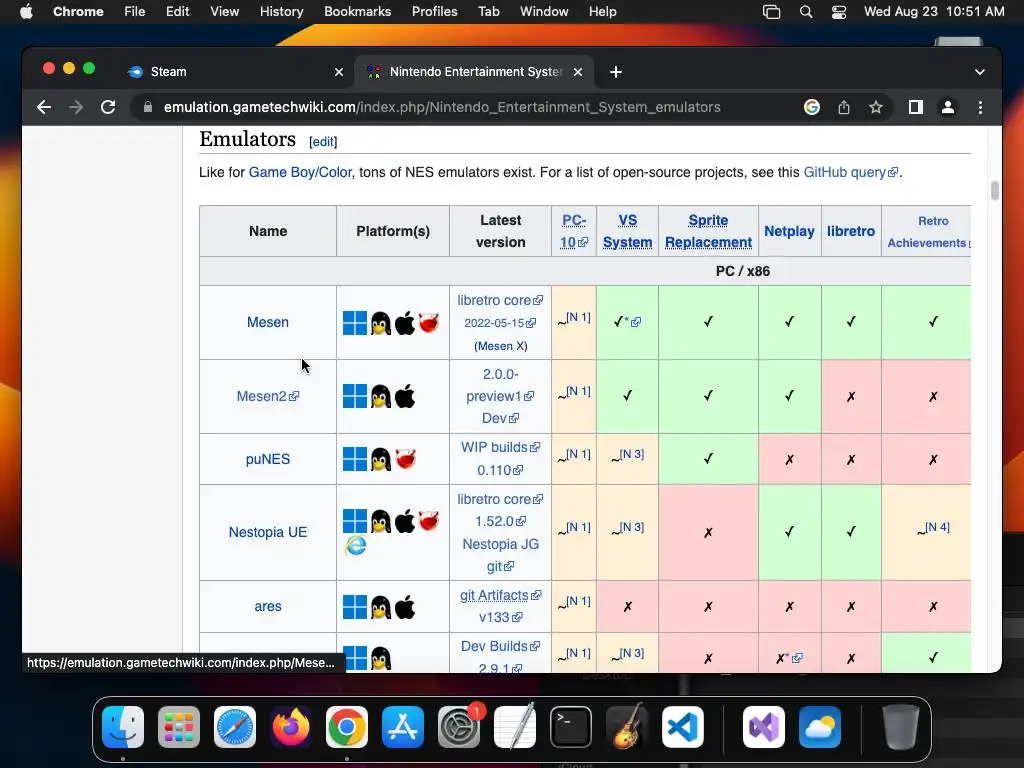Open App Store from the dock
The height and width of the screenshot is (768, 1024).
pos(403,727)
